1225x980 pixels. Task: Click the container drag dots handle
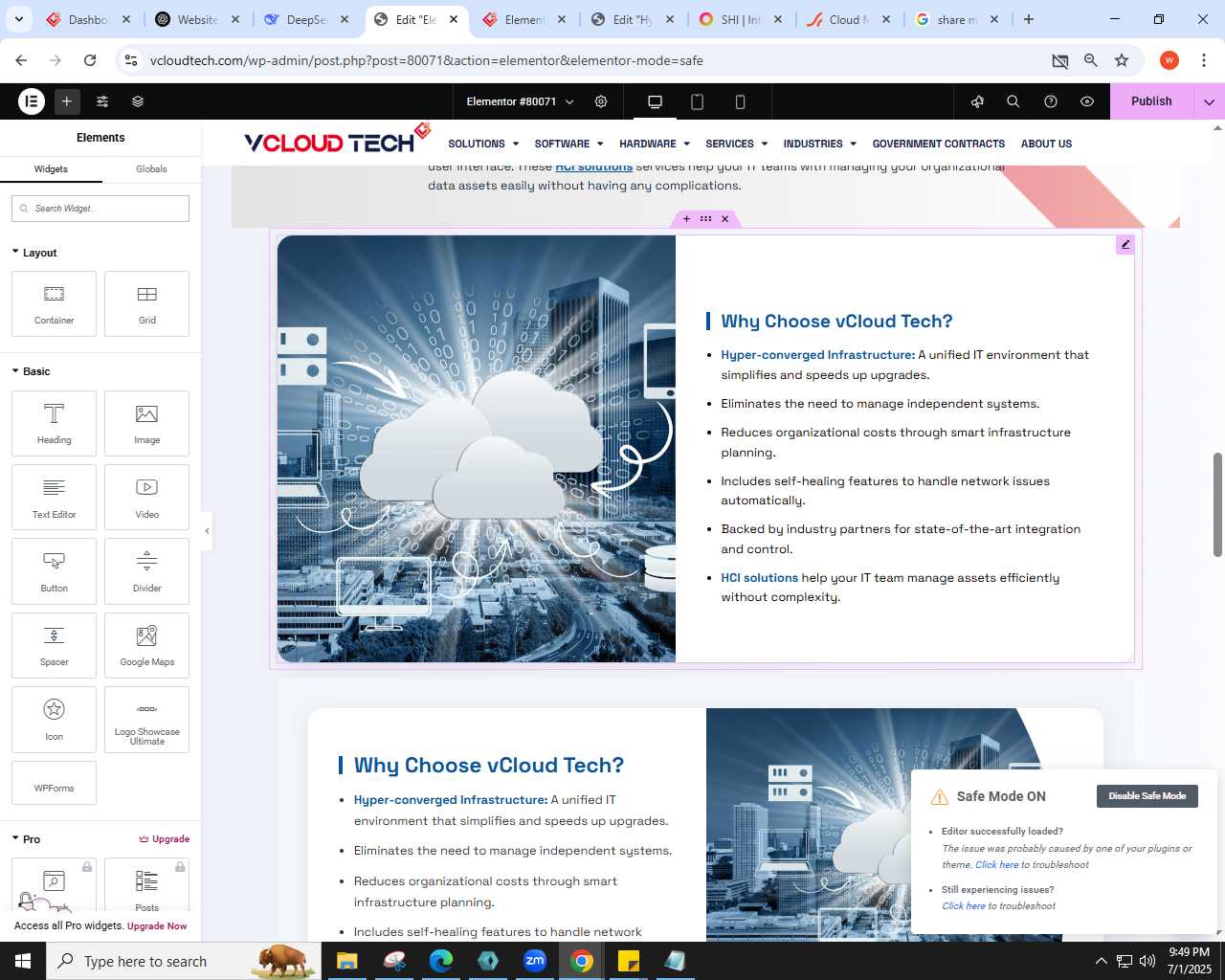(x=705, y=219)
